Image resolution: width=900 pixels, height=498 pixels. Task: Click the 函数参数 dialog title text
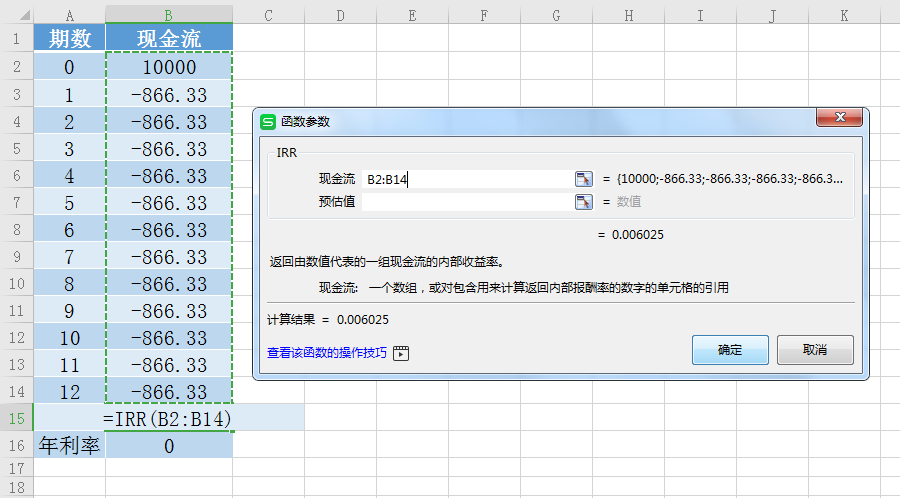coord(305,122)
